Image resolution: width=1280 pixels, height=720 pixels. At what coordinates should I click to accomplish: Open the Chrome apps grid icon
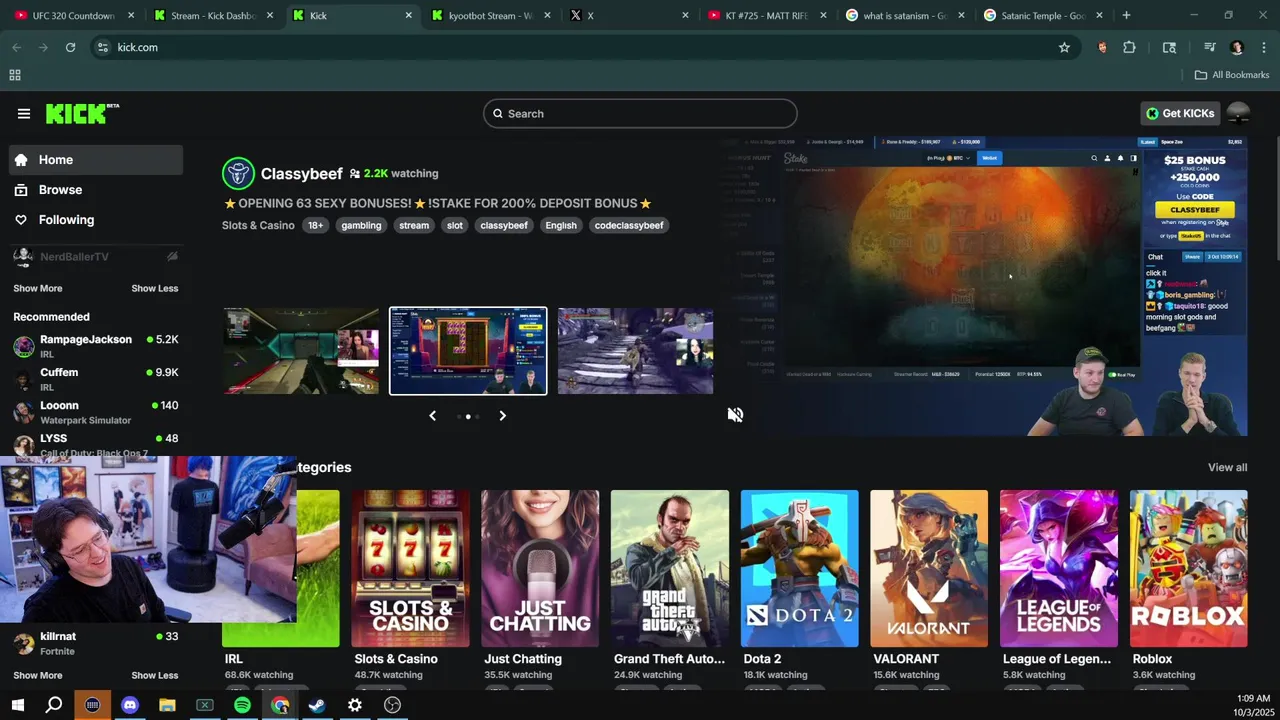15,75
